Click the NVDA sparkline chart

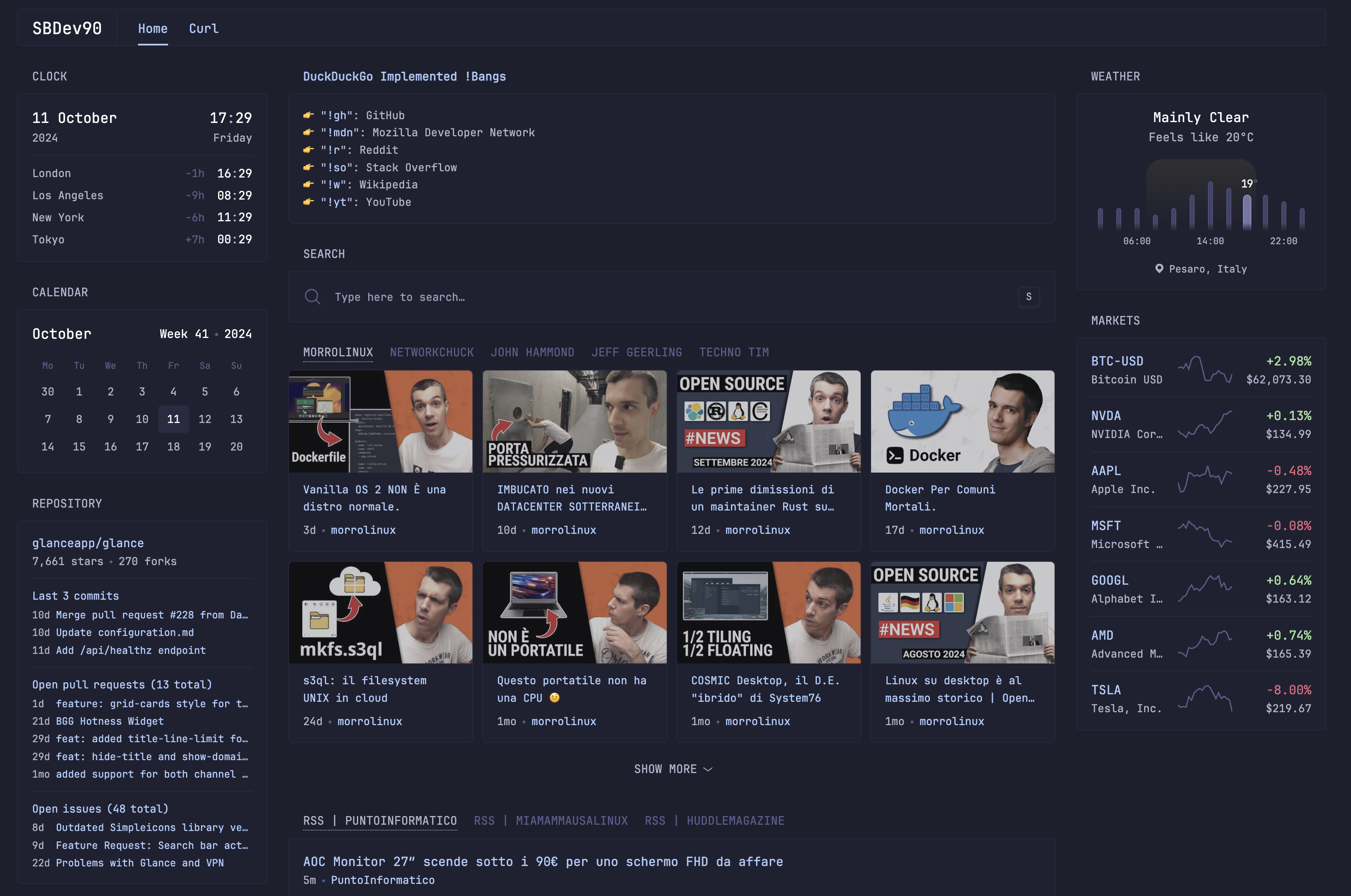tap(1205, 425)
